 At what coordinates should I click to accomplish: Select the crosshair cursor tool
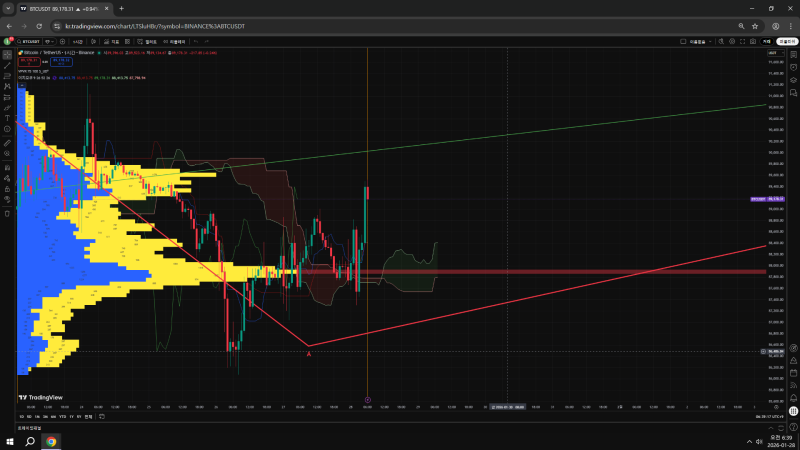coord(8,53)
